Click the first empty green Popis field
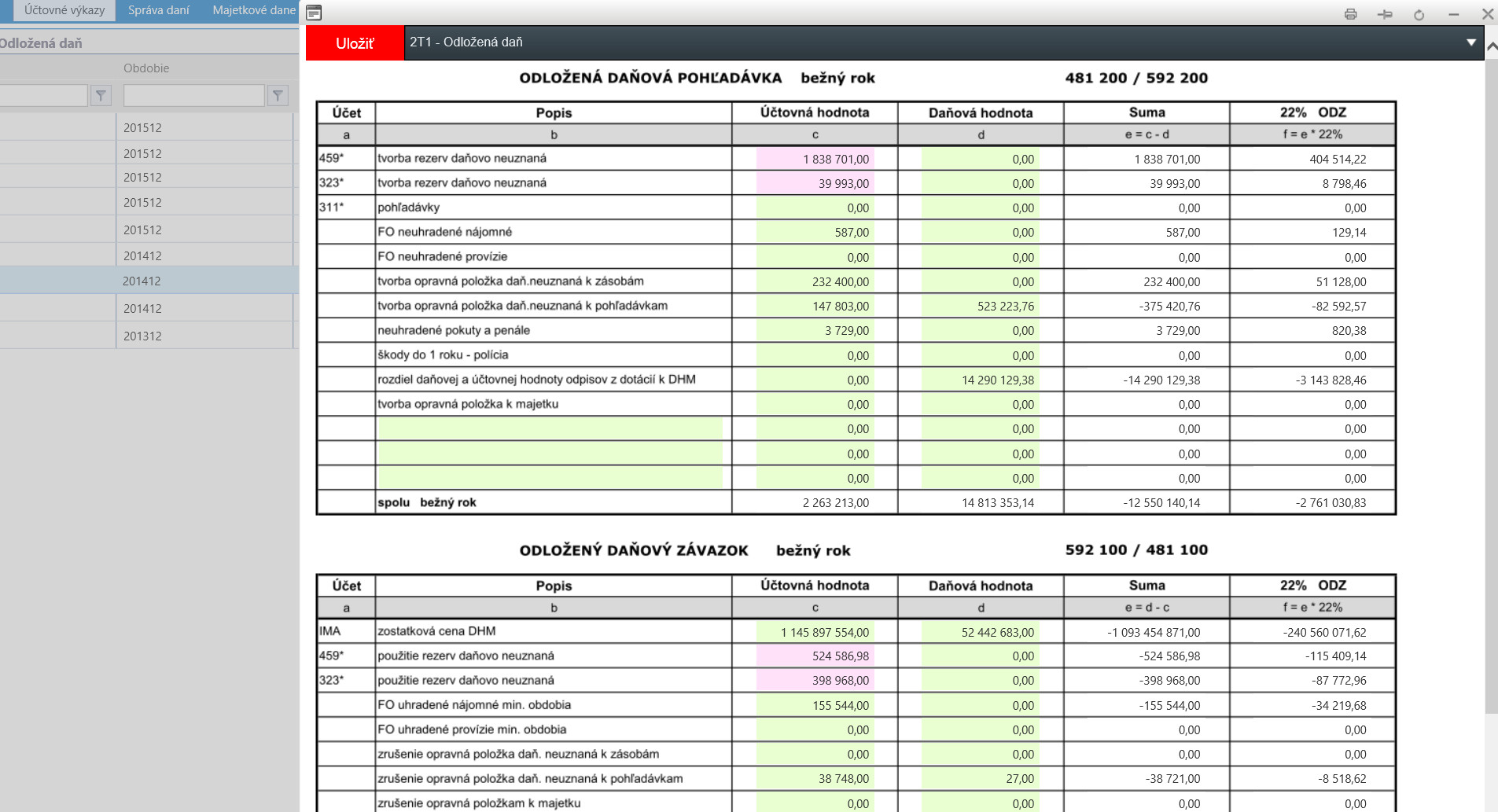The width and height of the screenshot is (1498, 812). point(550,428)
